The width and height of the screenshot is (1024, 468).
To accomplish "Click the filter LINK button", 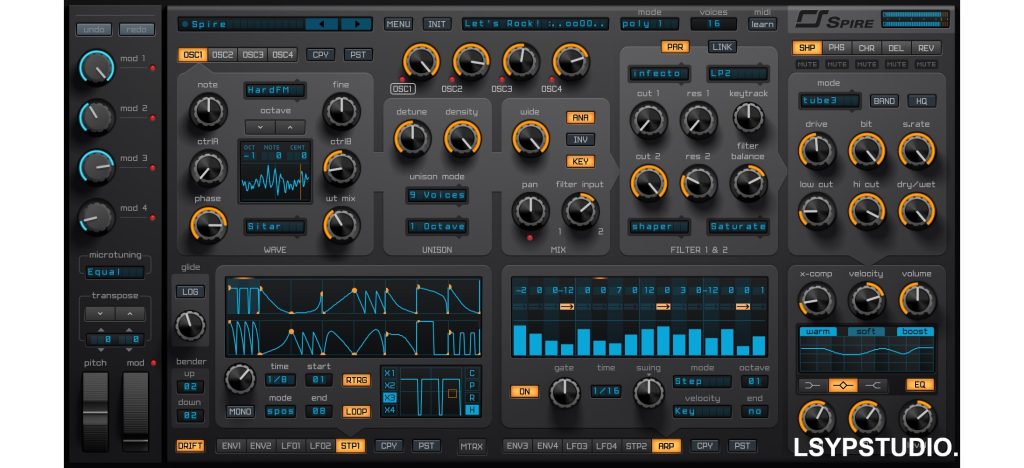I will 722,47.
